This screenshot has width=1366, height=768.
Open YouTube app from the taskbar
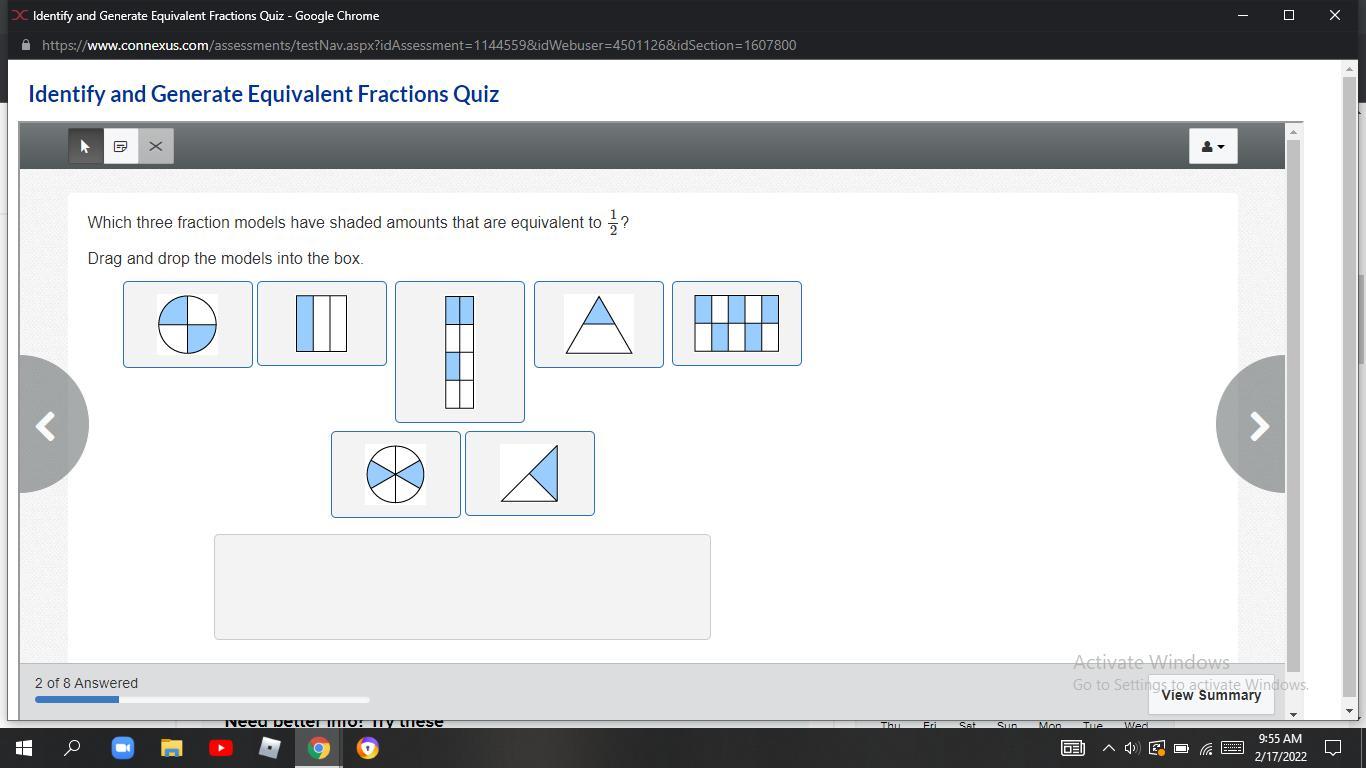(x=220, y=748)
